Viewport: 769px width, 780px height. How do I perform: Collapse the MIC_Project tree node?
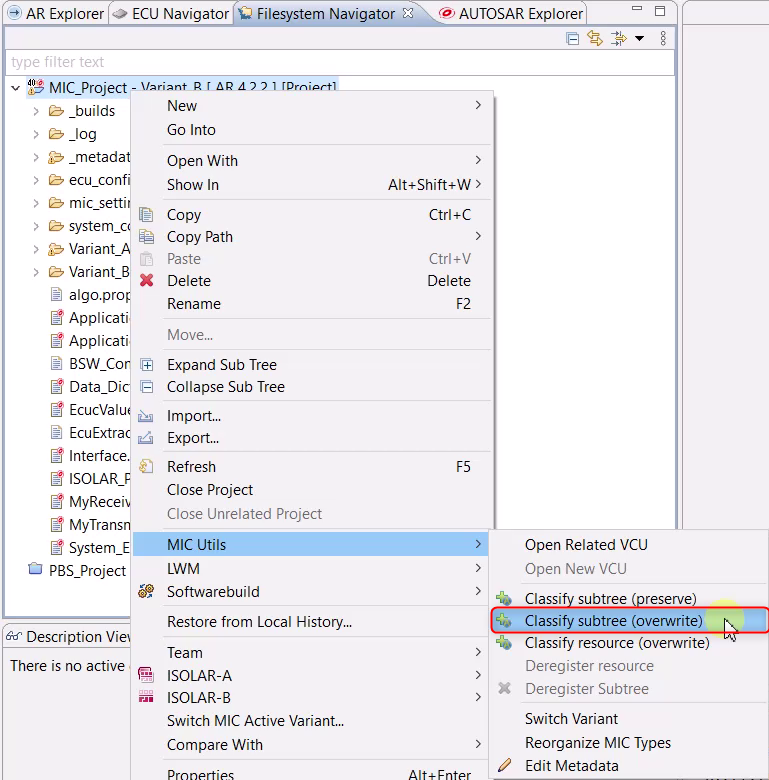tap(15, 88)
